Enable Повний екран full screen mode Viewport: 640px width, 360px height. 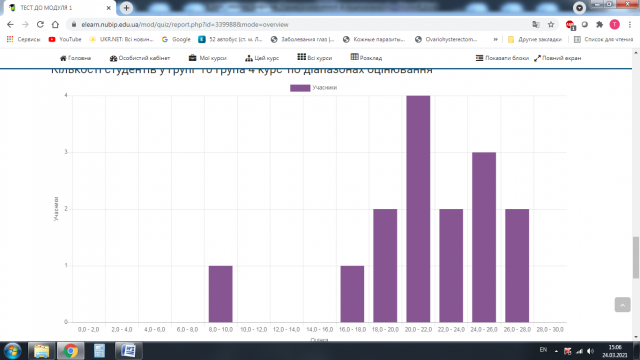point(558,58)
